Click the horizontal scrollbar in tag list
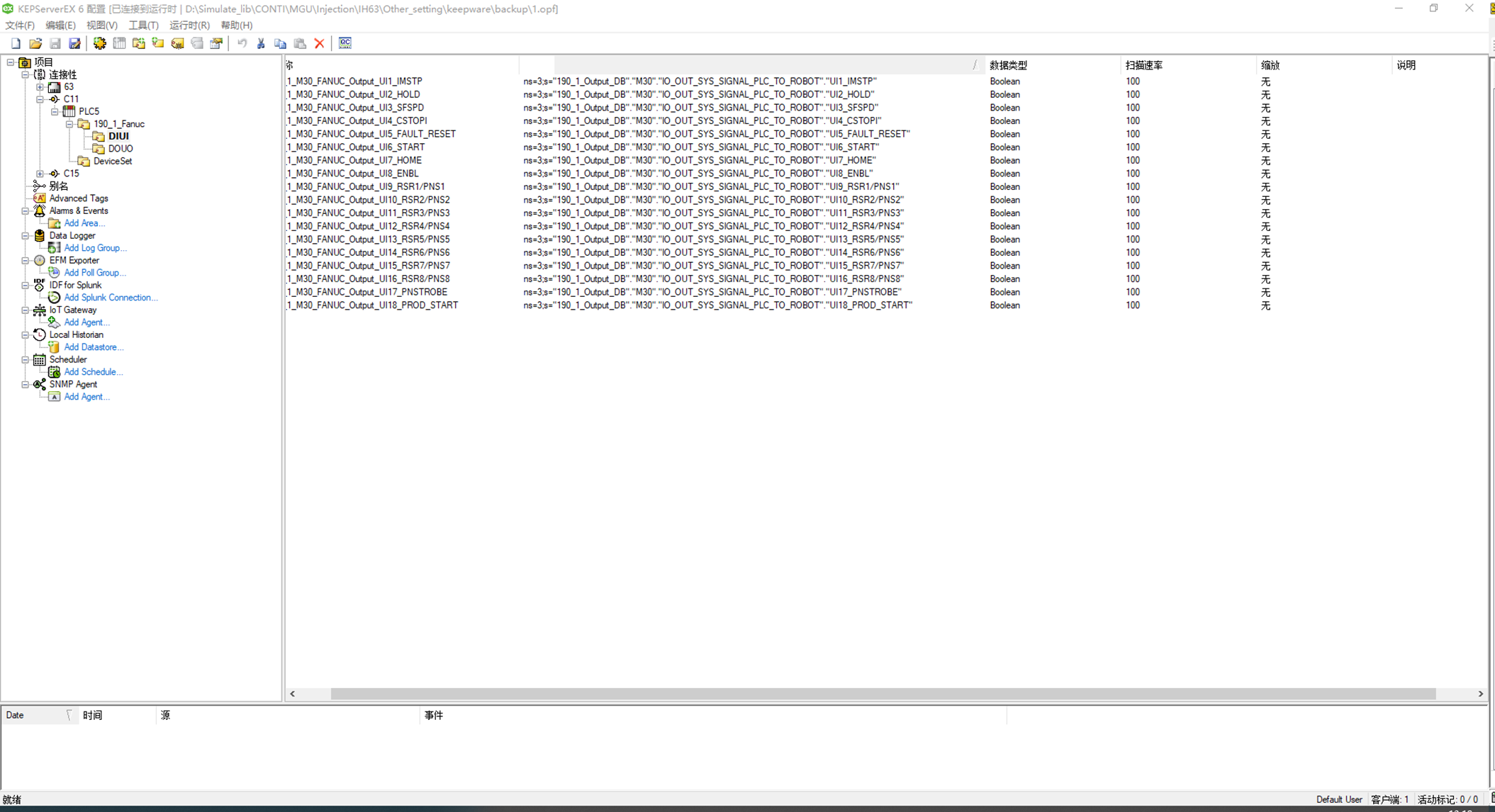Image resolution: width=1495 pixels, height=812 pixels. (x=883, y=694)
